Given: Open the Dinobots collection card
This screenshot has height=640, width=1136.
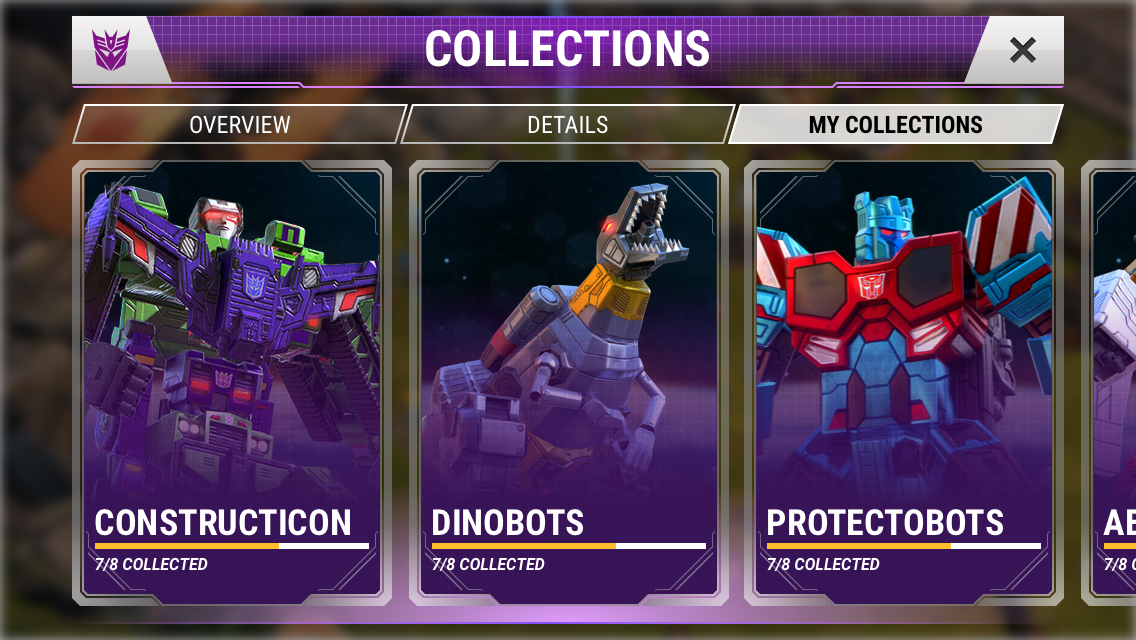Looking at the screenshot, I should 569,383.
